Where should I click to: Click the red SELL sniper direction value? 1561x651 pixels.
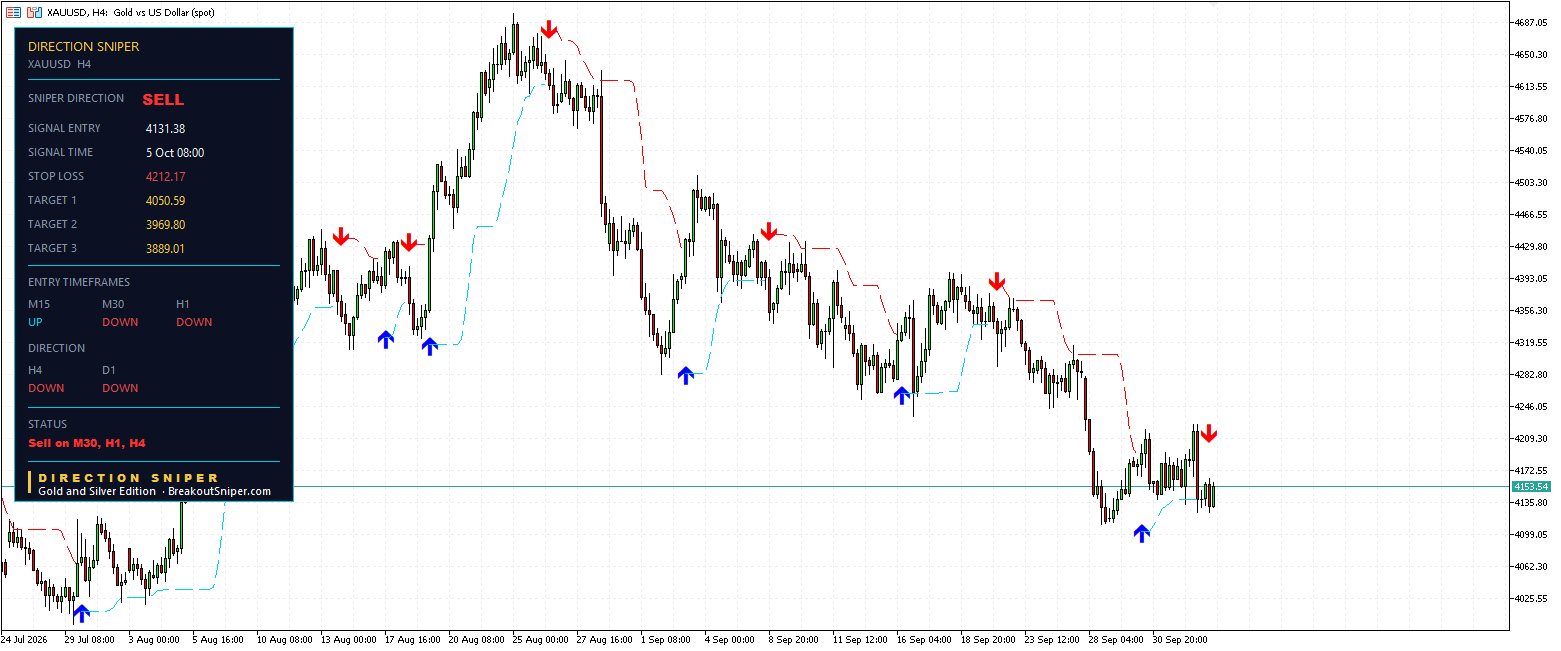(x=163, y=100)
